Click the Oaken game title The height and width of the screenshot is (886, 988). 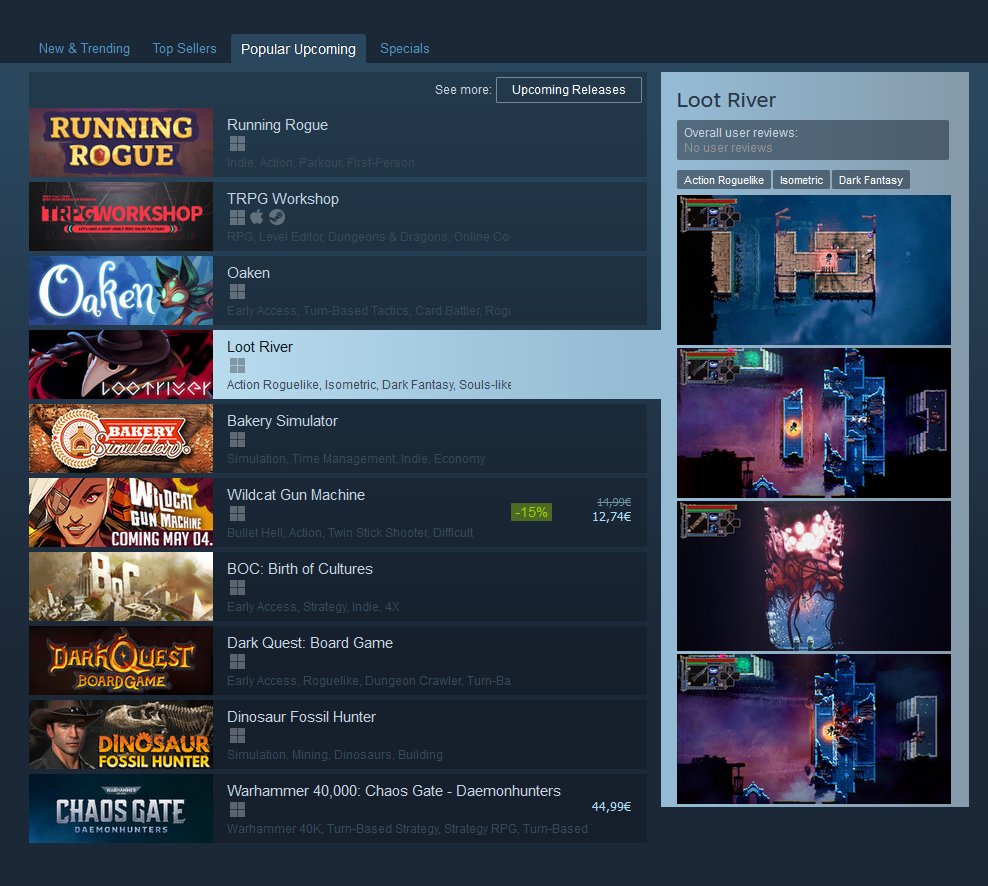pyautogui.click(x=248, y=273)
